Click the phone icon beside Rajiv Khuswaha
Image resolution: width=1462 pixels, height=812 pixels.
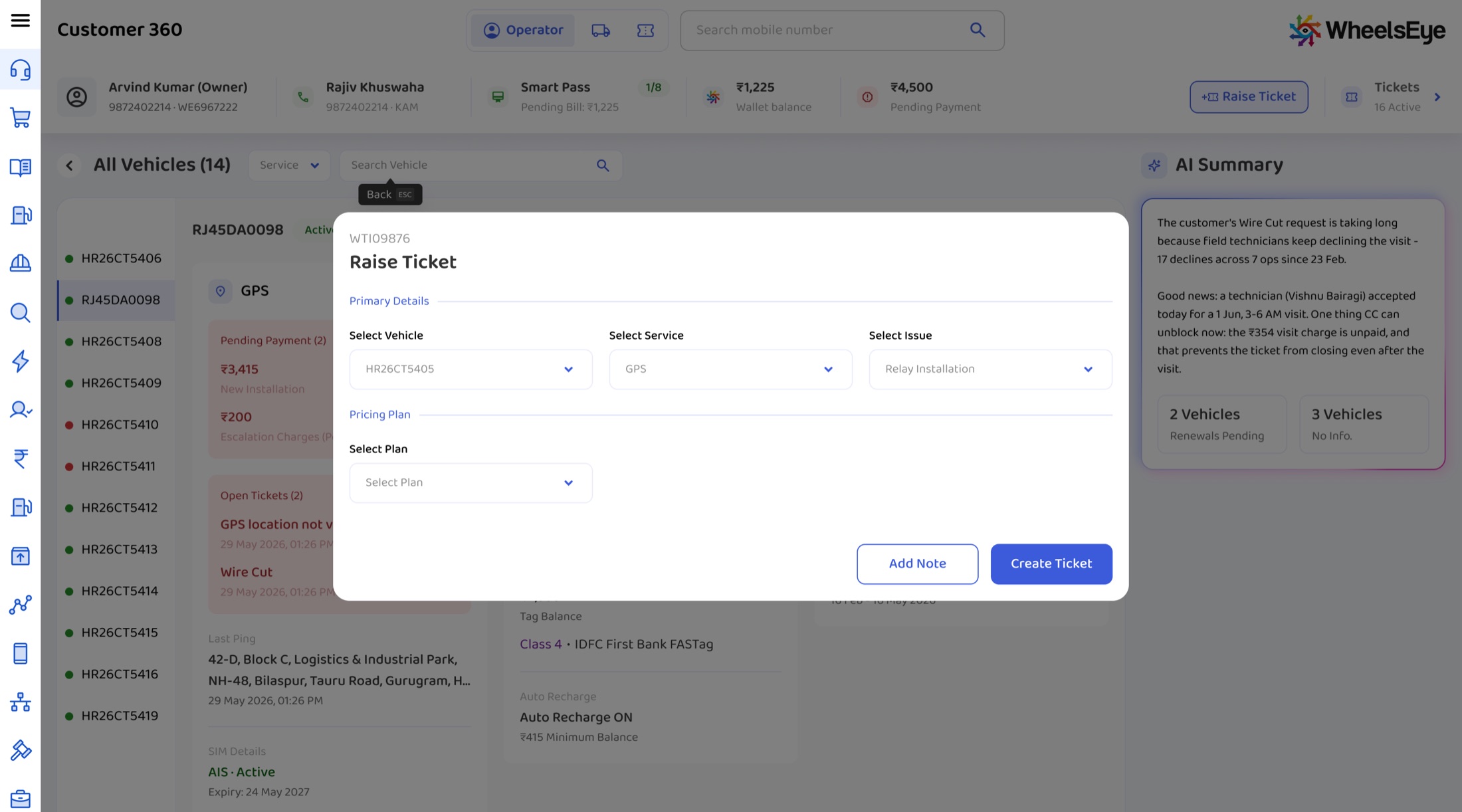tap(303, 97)
